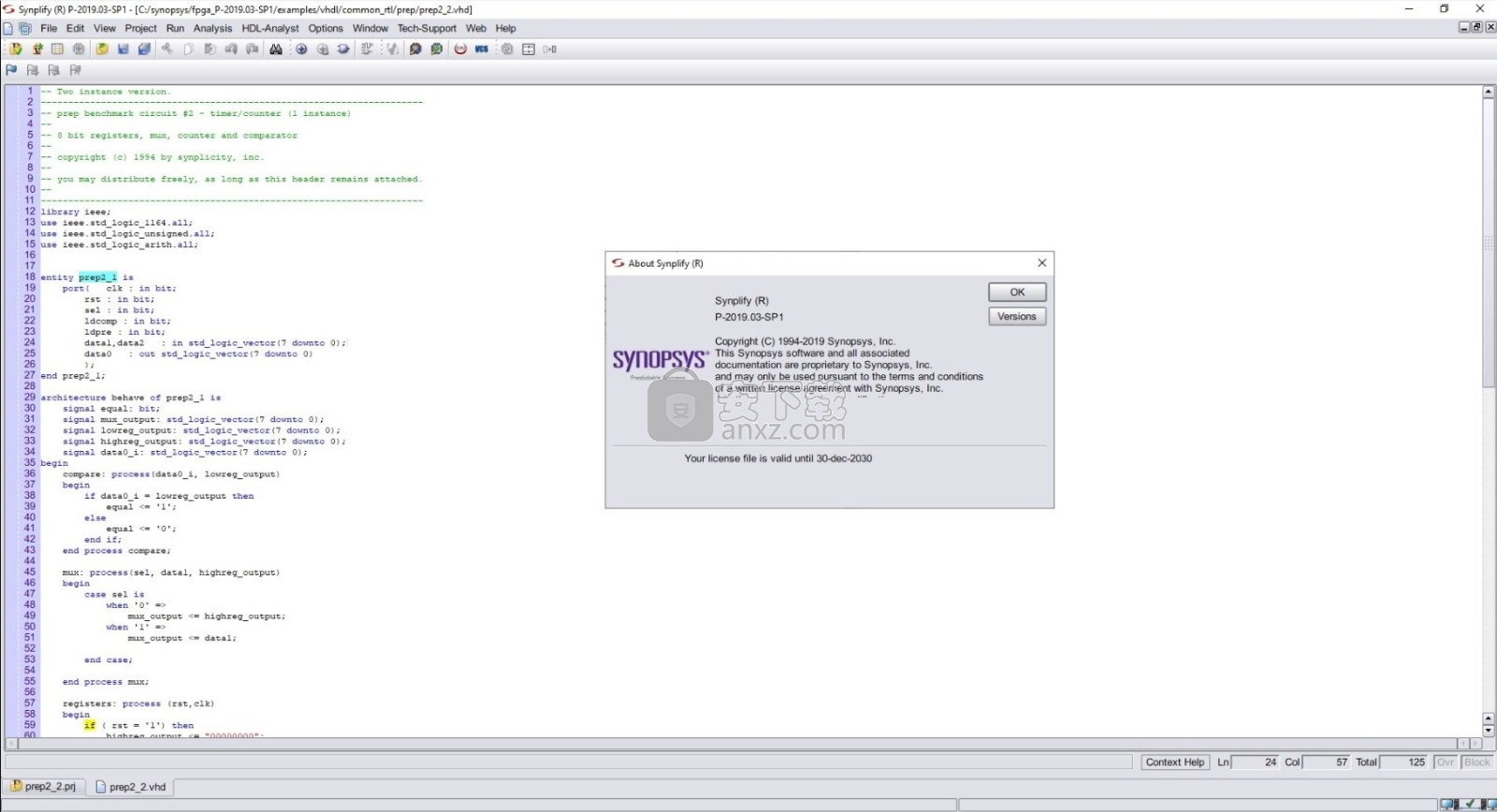Click the green gear chip icon

point(437,50)
